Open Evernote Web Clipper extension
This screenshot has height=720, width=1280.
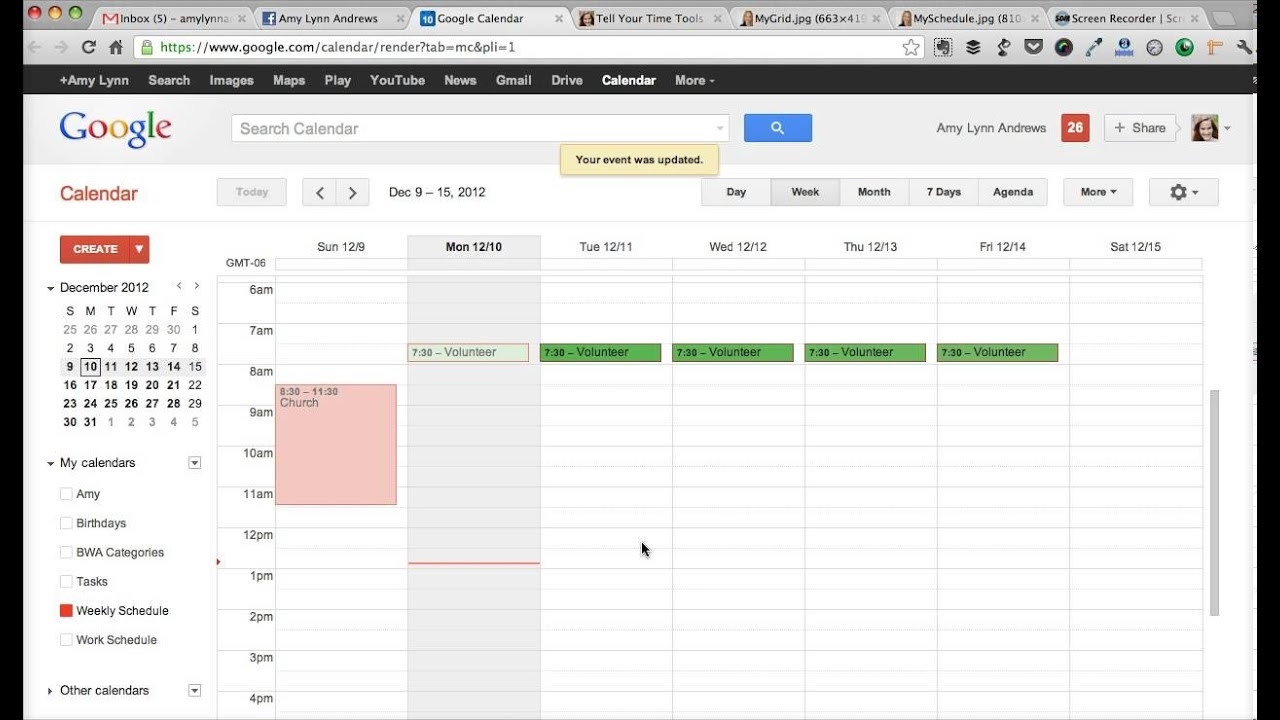[x=943, y=47]
